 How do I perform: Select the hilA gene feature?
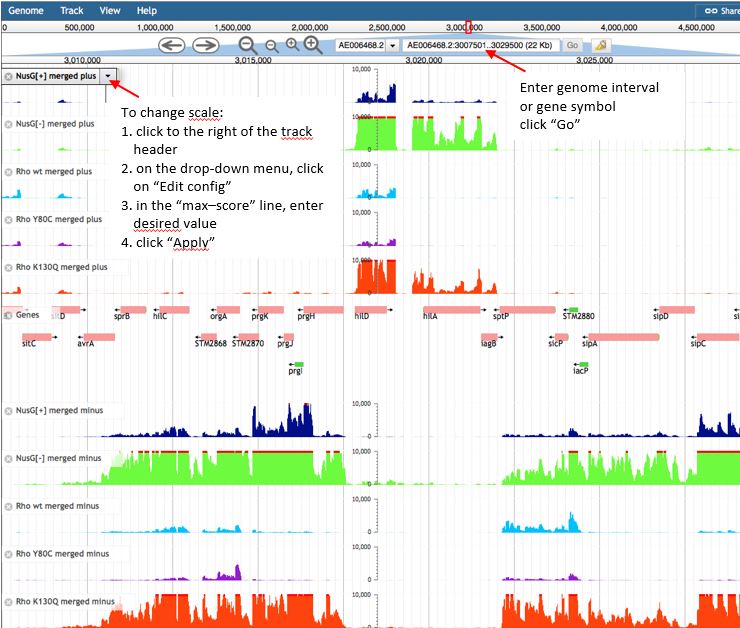tap(451, 310)
